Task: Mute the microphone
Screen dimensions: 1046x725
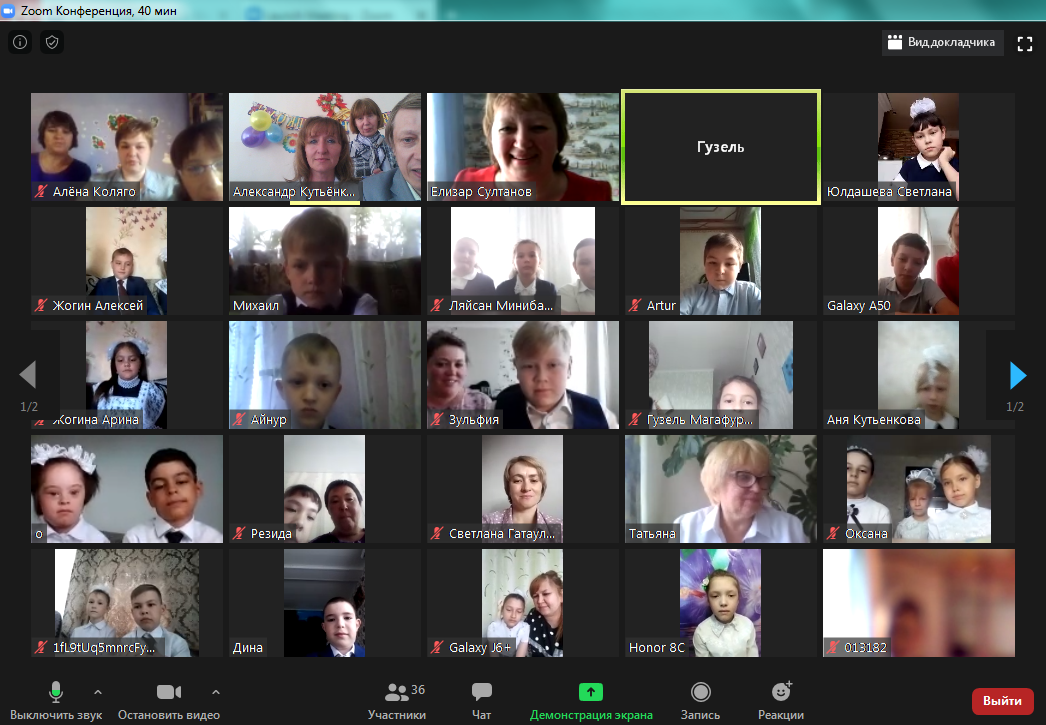Action: coord(56,701)
